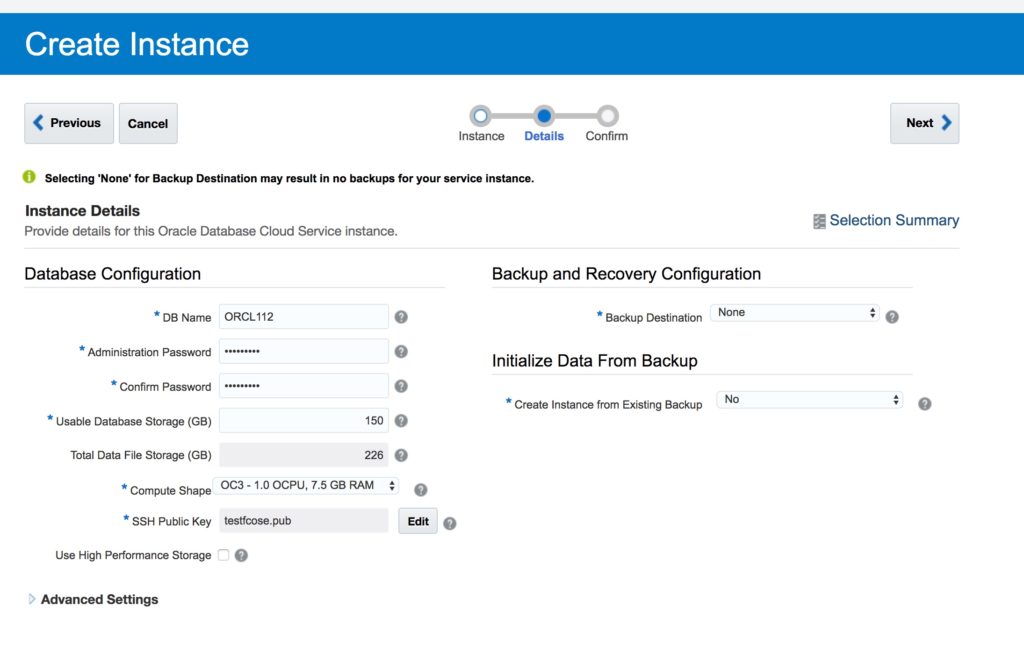The image size is (1024, 647).
Task: Go to the Instance wizard step
Action: click(x=481, y=117)
